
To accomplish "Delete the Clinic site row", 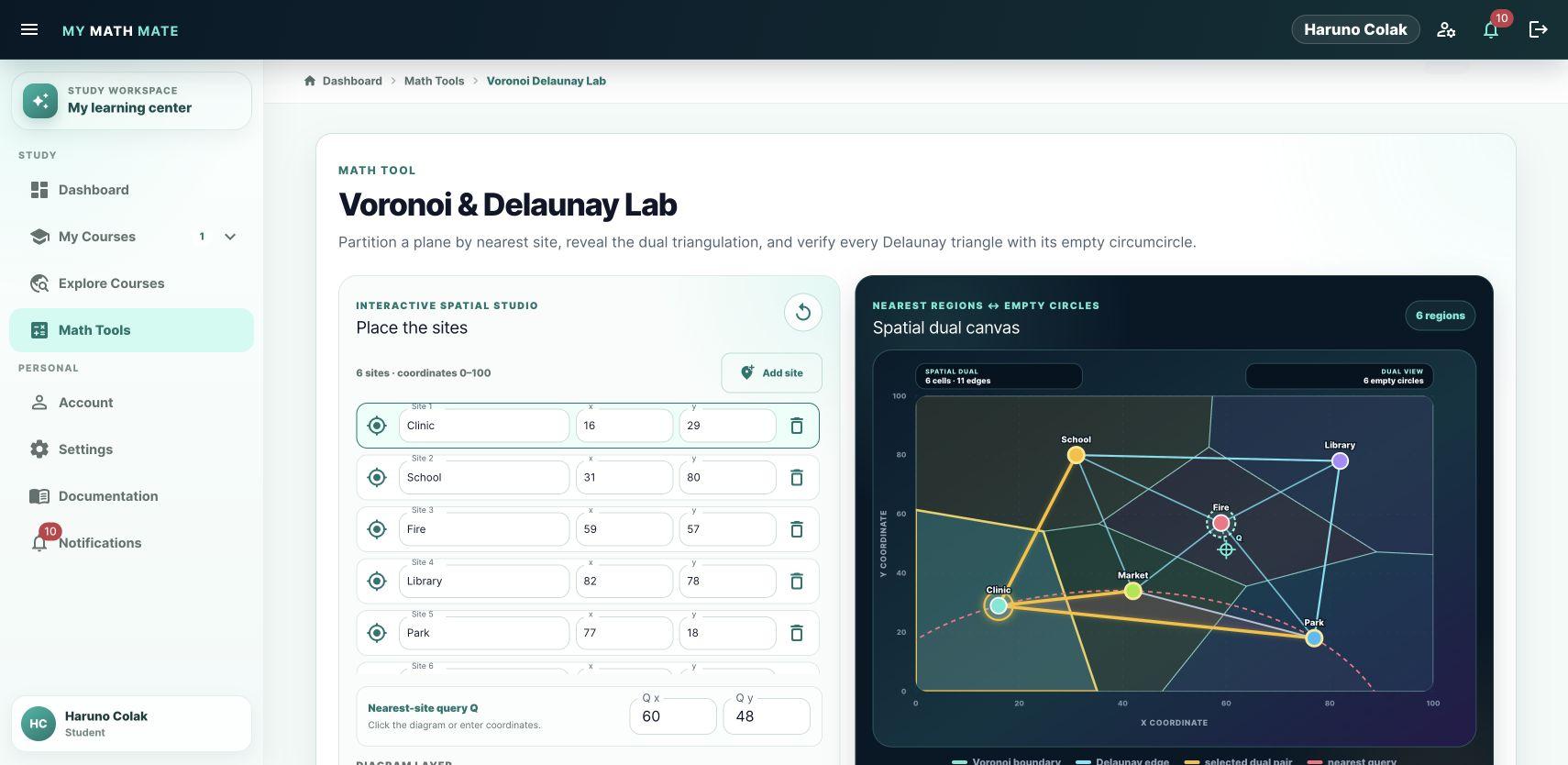I will click(x=797, y=426).
